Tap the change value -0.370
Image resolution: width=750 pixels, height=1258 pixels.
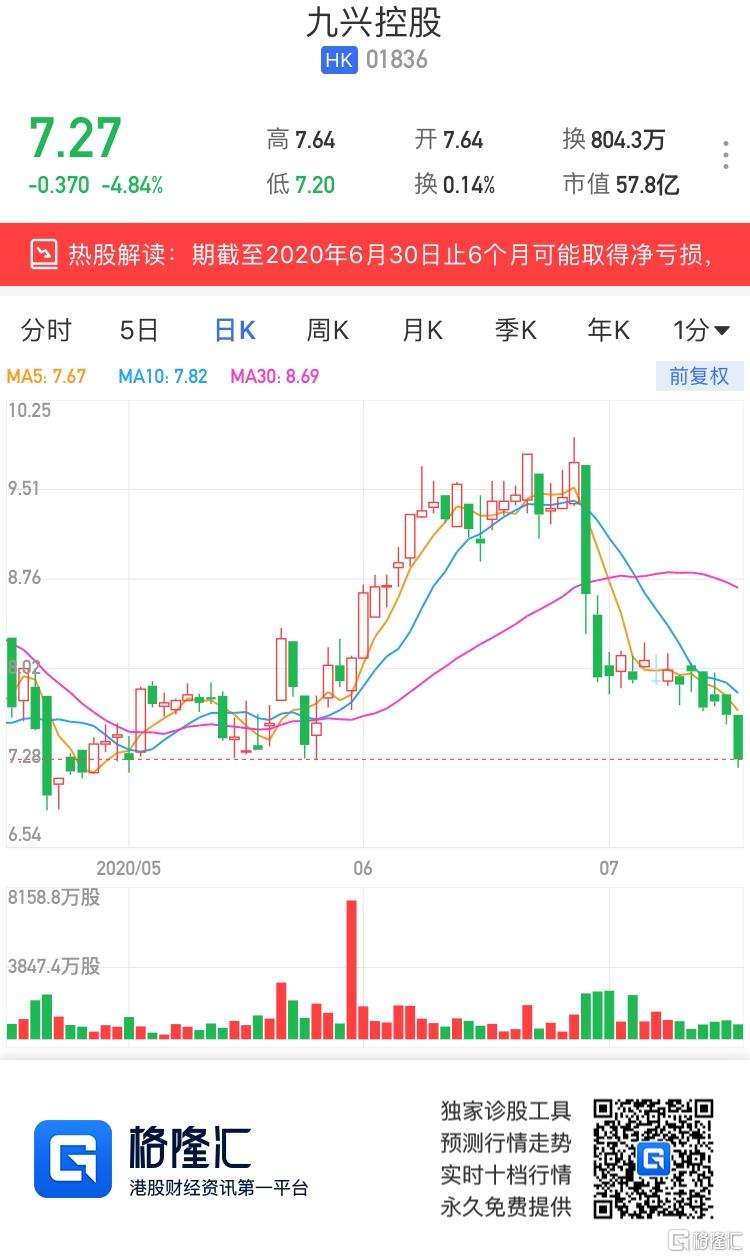point(58,185)
